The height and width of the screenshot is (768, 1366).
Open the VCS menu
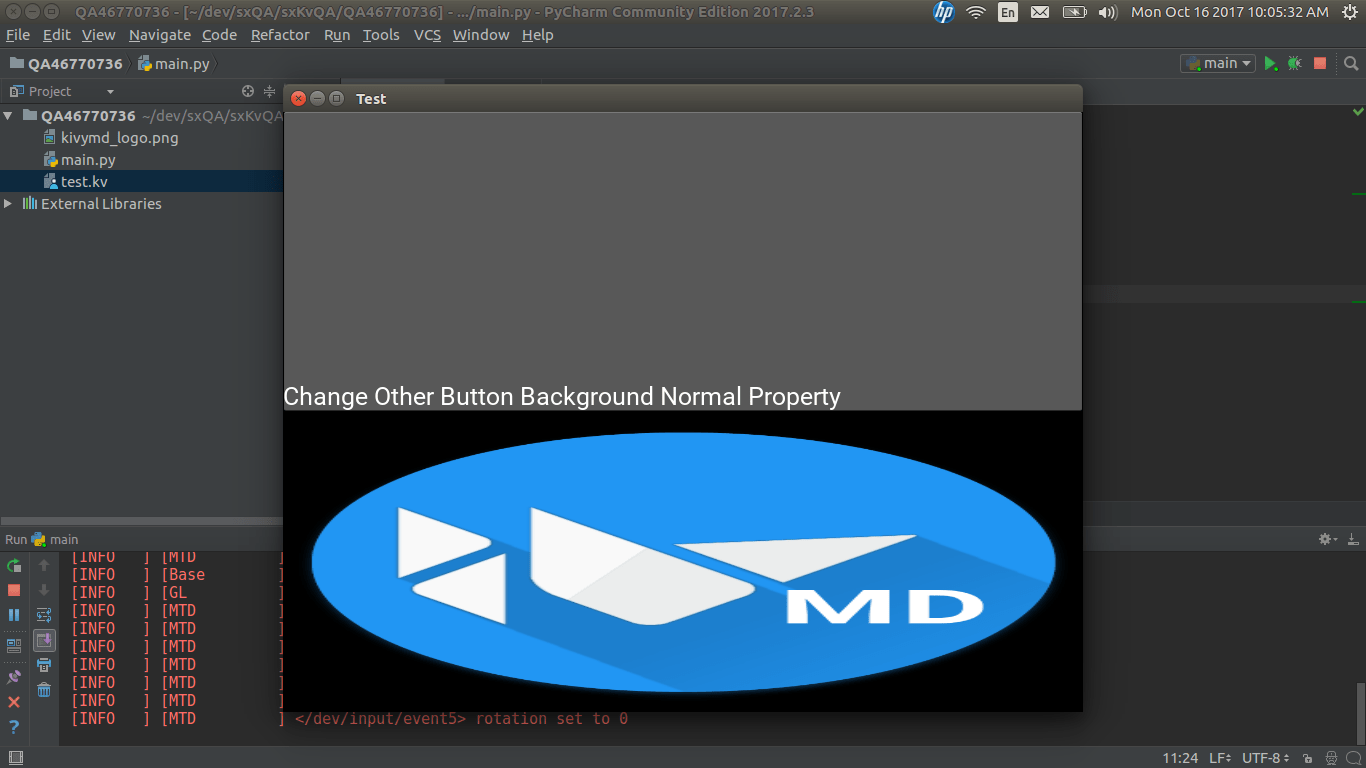pyautogui.click(x=427, y=34)
